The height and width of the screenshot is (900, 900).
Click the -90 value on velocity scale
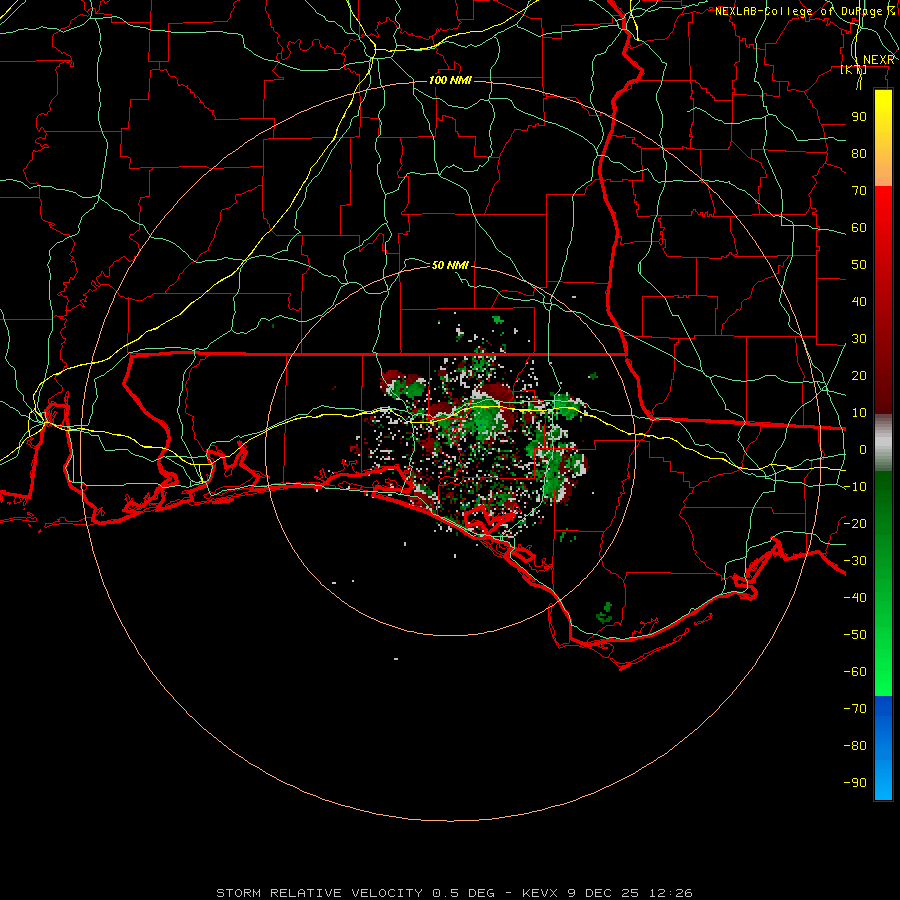click(855, 783)
